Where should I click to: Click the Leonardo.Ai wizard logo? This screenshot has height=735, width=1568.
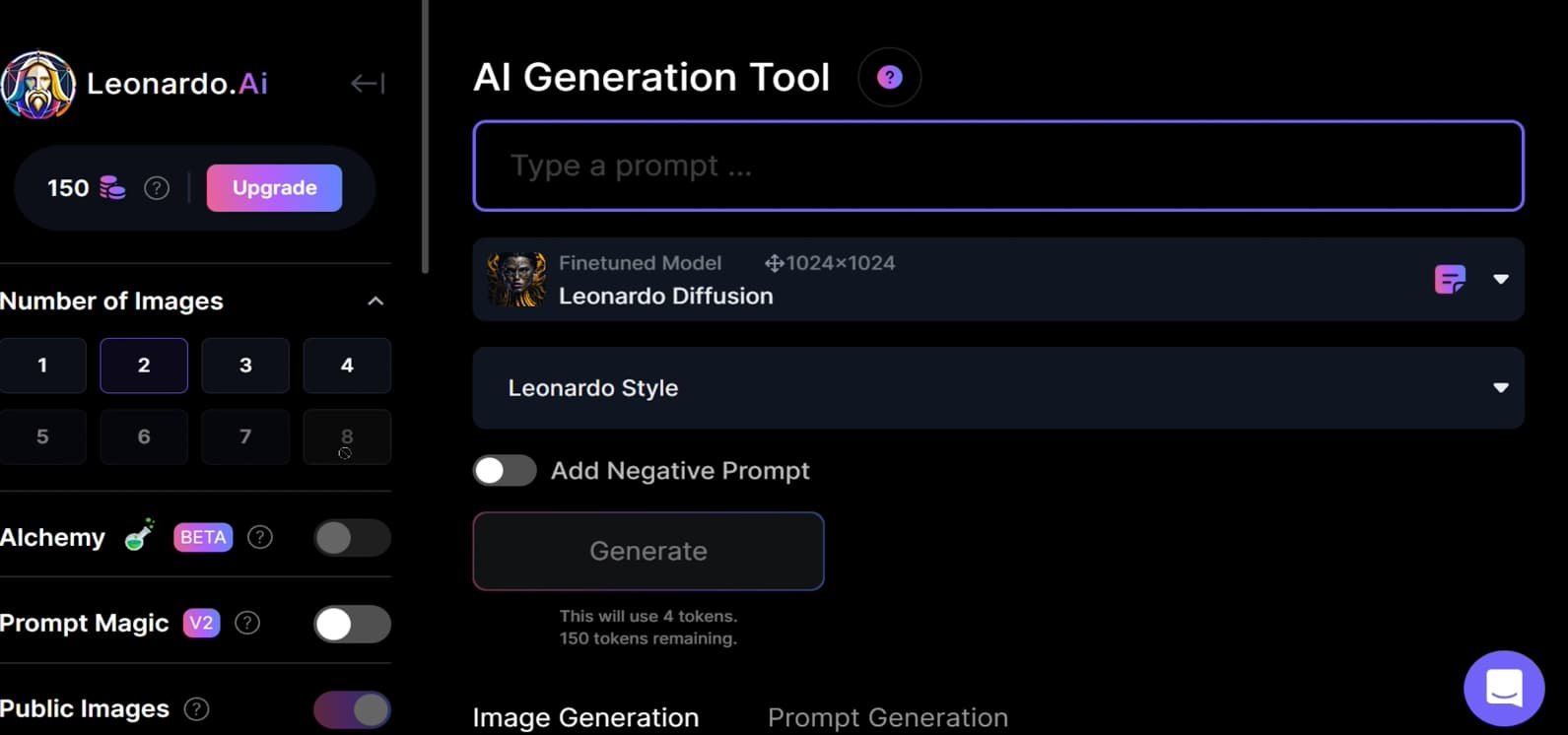(37, 85)
